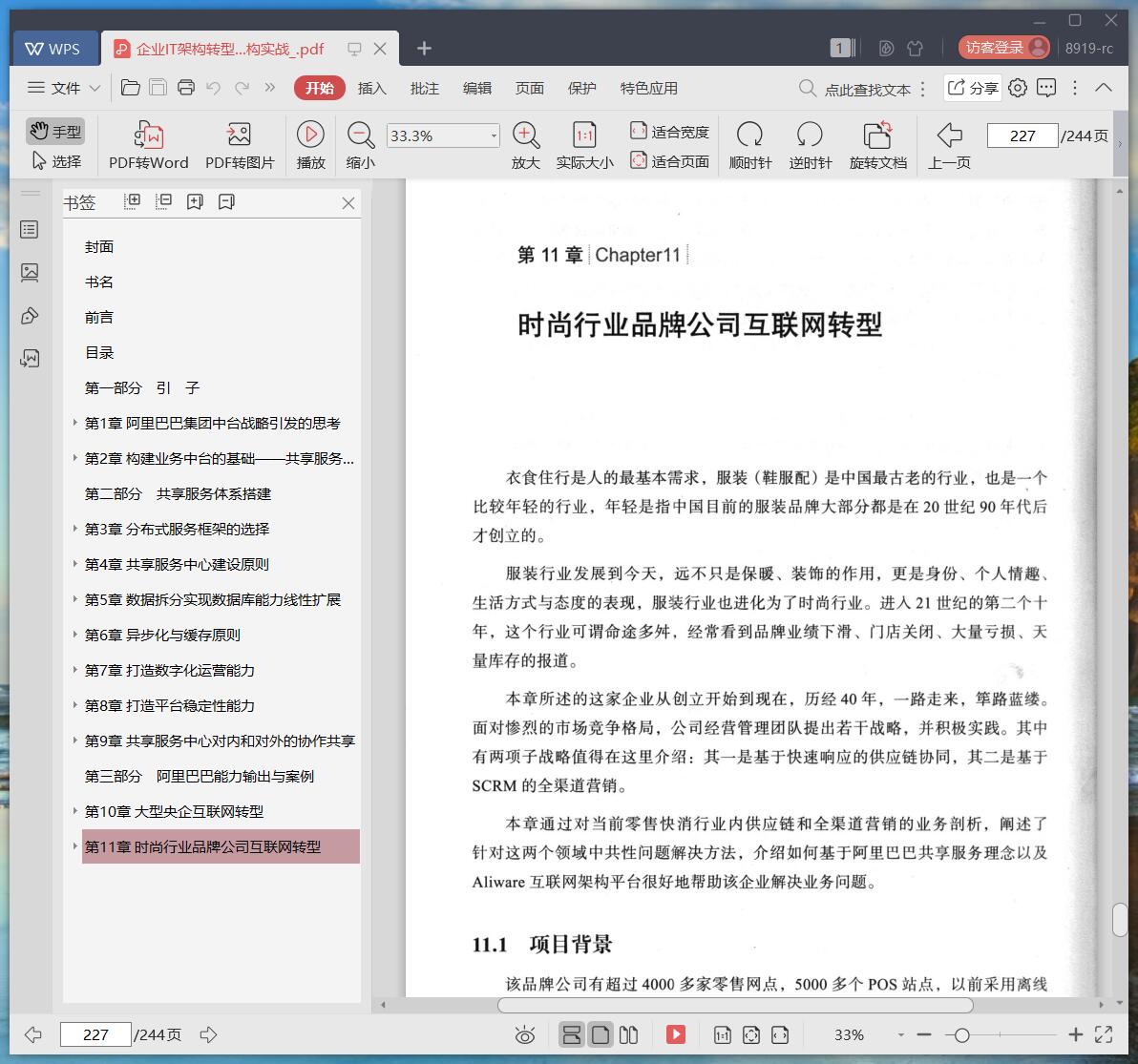
Task: Switch to the 保护 ribbon tab
Action: click(581, 88)
